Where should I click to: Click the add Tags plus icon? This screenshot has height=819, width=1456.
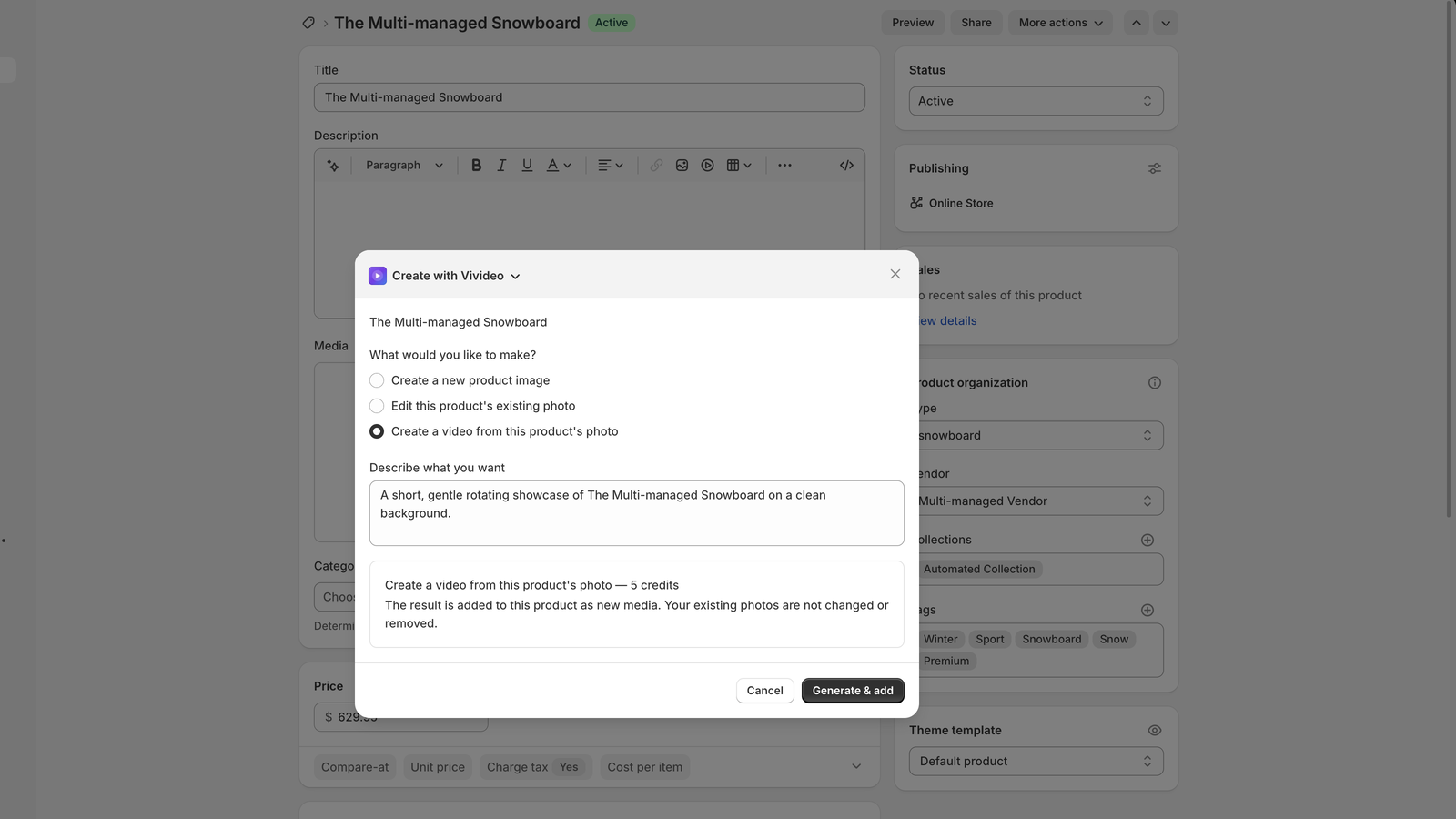pos(1148,611)
